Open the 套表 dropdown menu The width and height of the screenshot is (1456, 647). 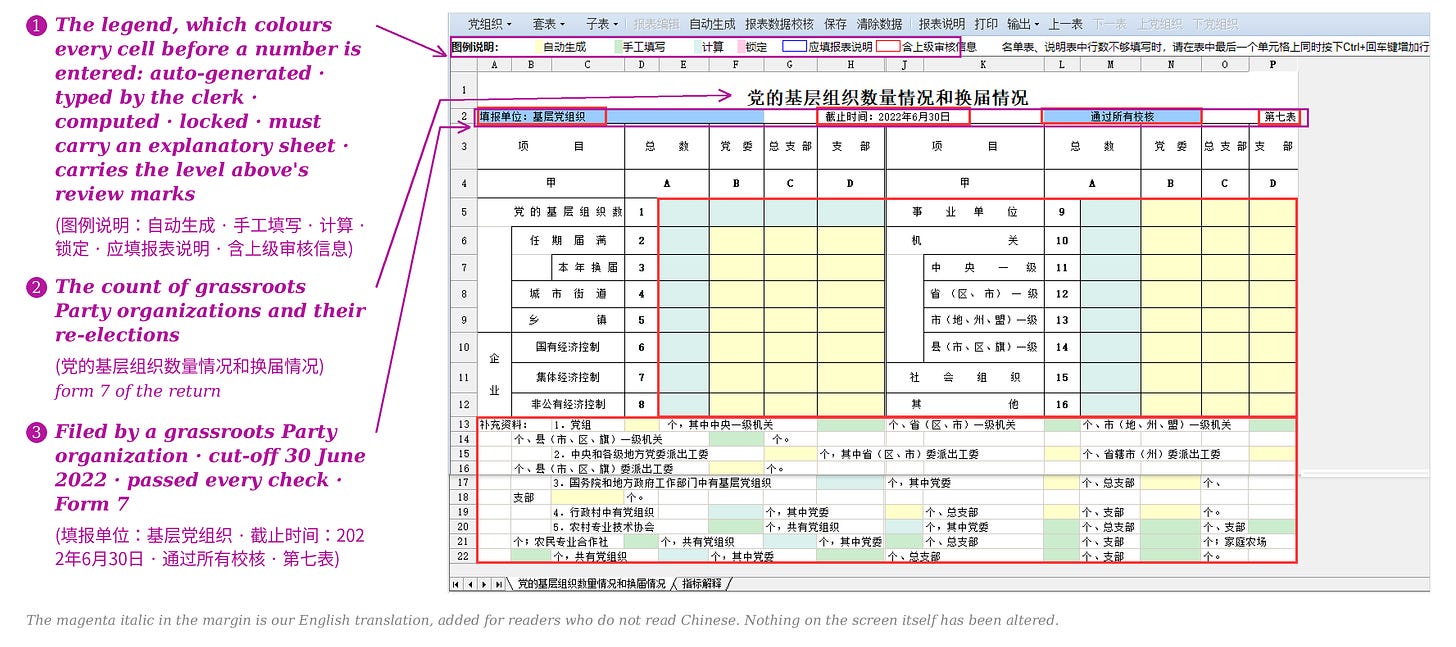click(x=549, y=24)
